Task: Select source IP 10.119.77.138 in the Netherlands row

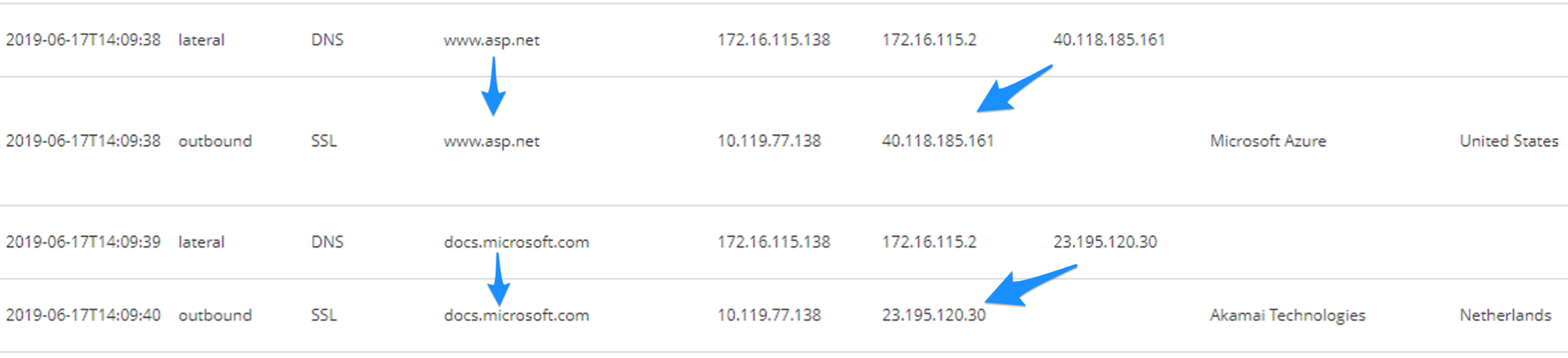Action: click(x=769, y=315)
